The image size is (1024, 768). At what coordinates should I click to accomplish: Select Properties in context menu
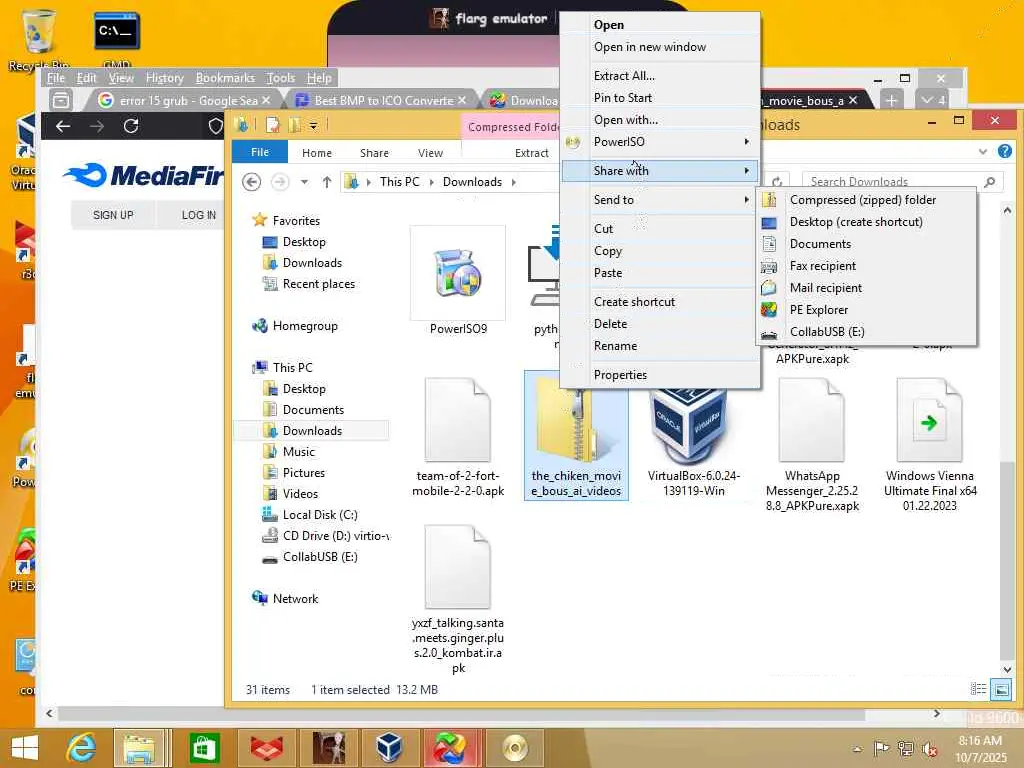(660, 375)
